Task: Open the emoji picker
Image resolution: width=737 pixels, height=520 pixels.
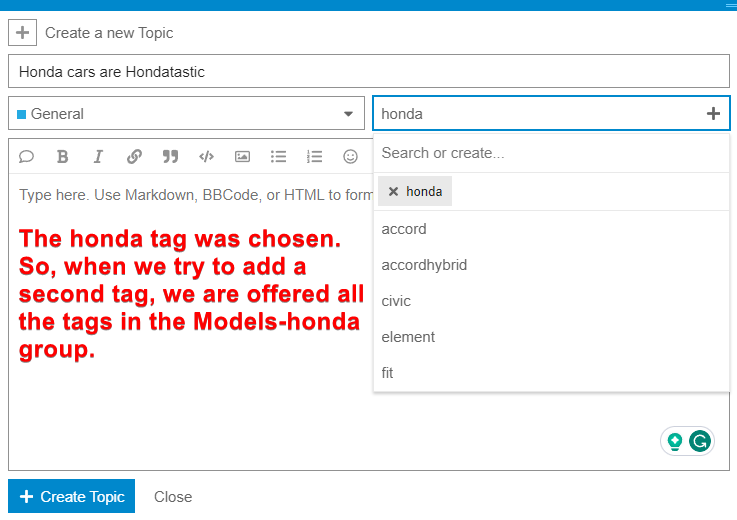Action: (350, 156)
